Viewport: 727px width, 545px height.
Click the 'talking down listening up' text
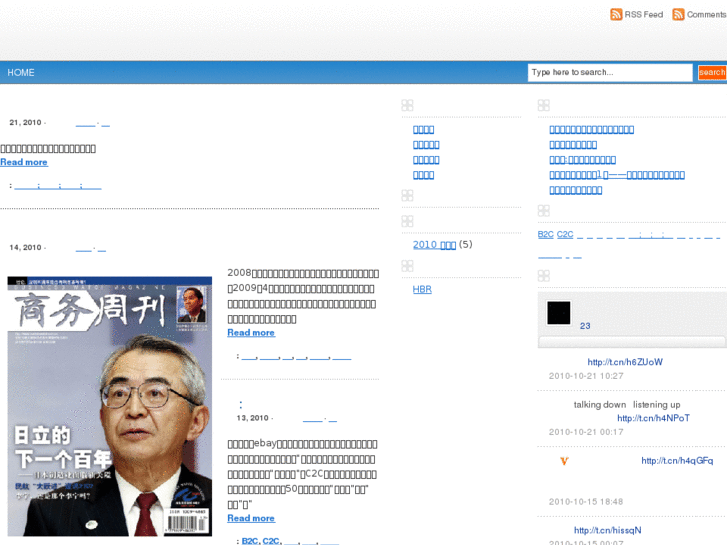(x=627, y=405)
